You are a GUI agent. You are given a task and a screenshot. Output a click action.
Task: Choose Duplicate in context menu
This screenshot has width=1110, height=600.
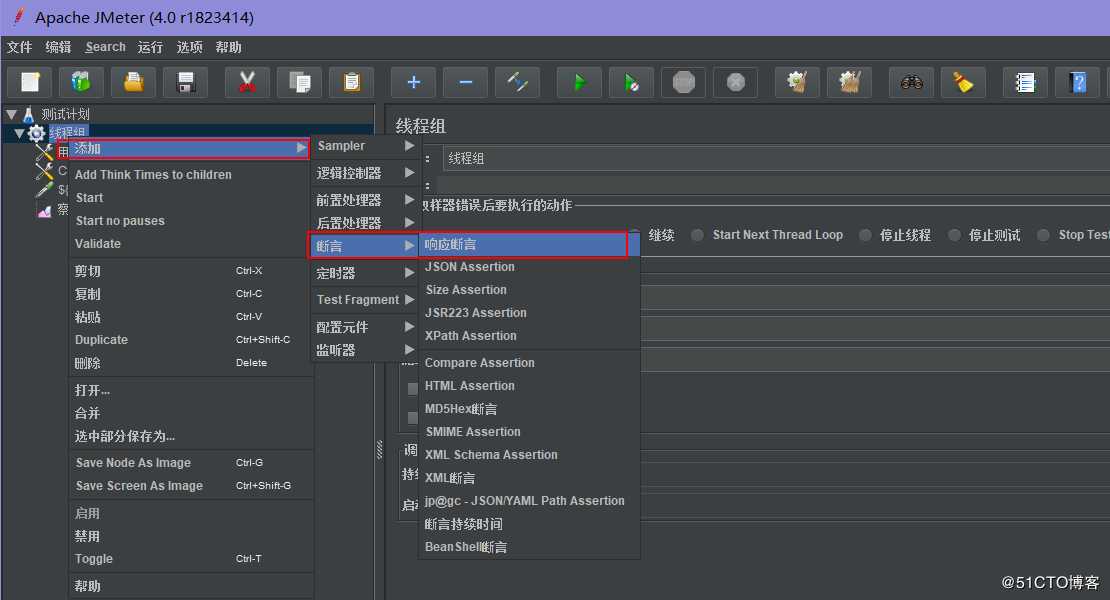pos(191,340)
